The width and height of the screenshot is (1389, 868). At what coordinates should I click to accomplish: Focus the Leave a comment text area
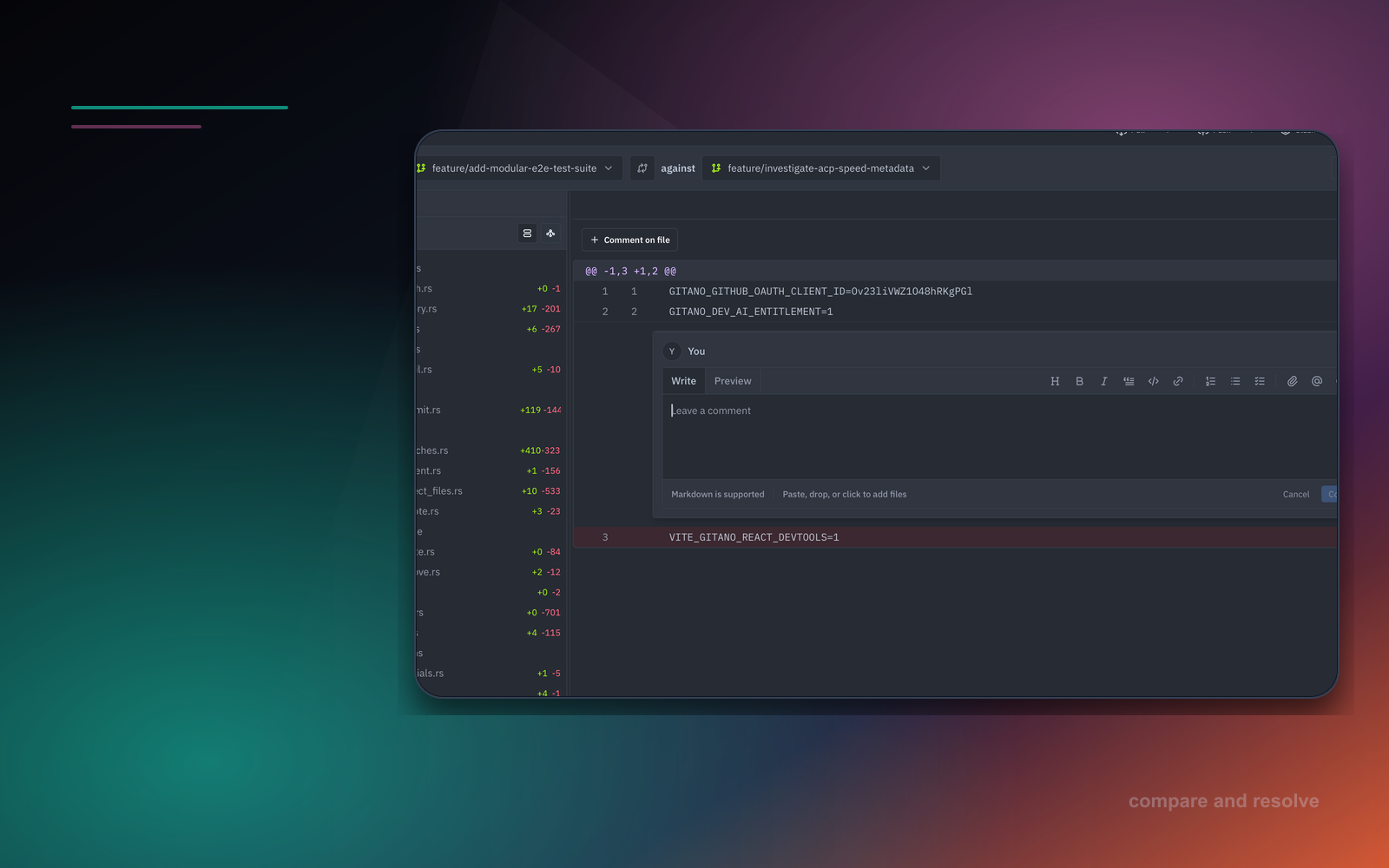(x=998, y=437)
